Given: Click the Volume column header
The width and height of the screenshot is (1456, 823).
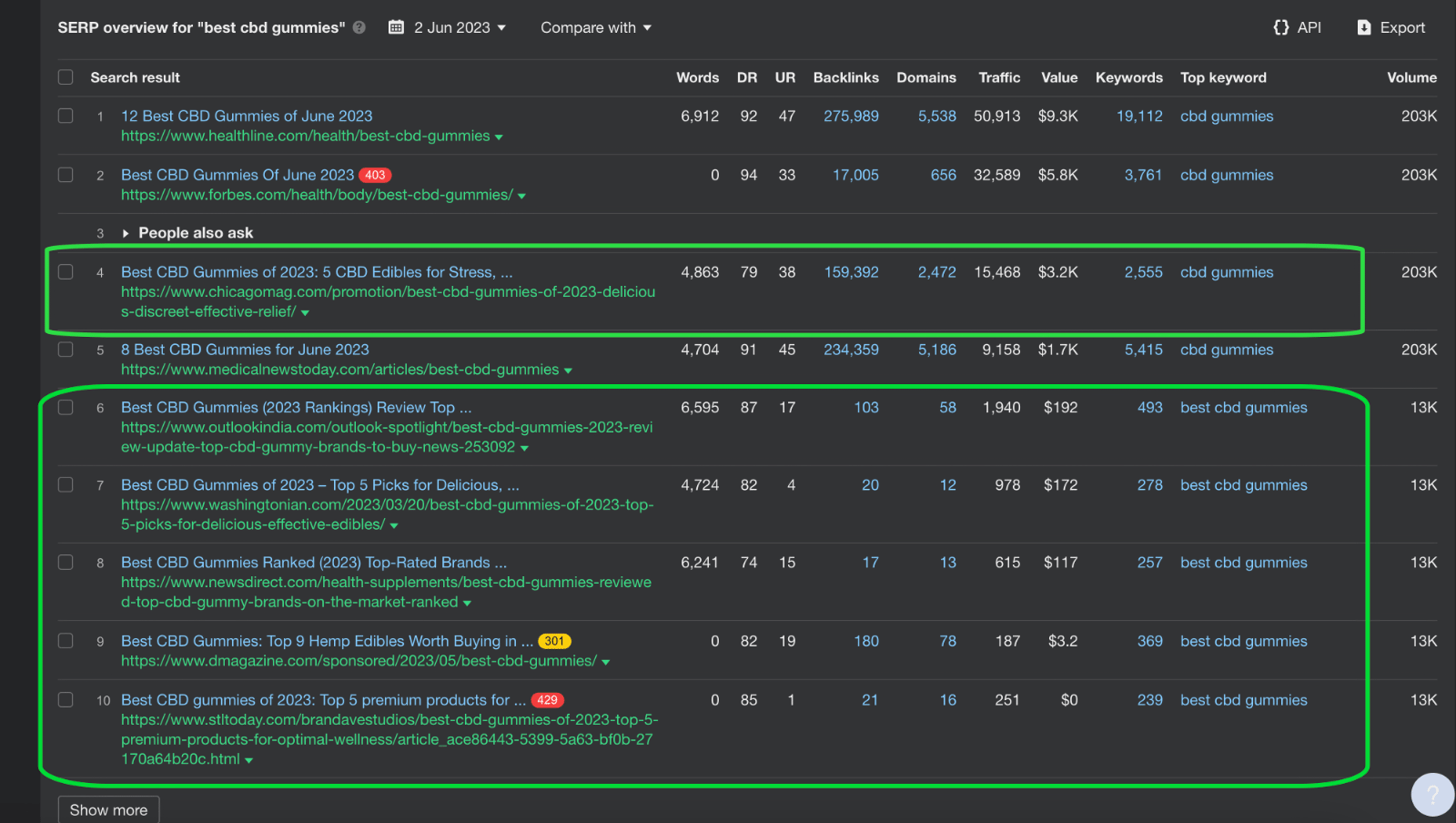Looking at the screenshot, I should click(x=1411, y=77).
